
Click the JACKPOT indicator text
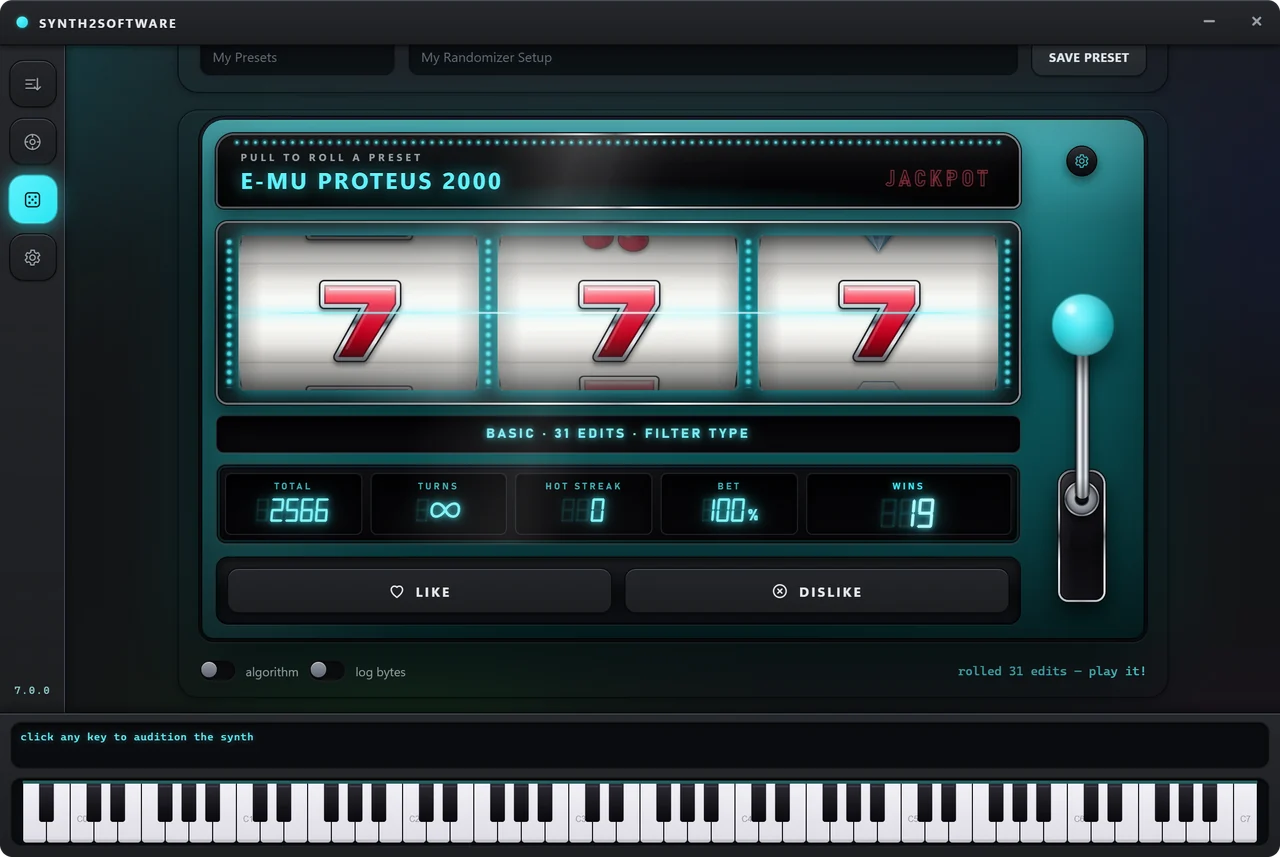(937, 179)
